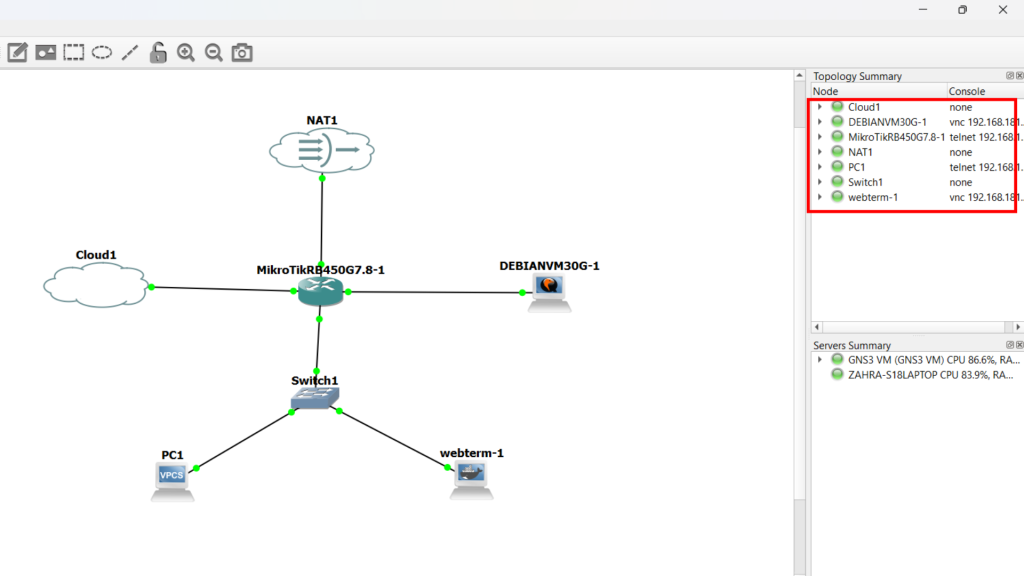This screenshot has width=1024, height=576.
Task: Expand the webterm-1 tree entry
Action: coord(819,197)
